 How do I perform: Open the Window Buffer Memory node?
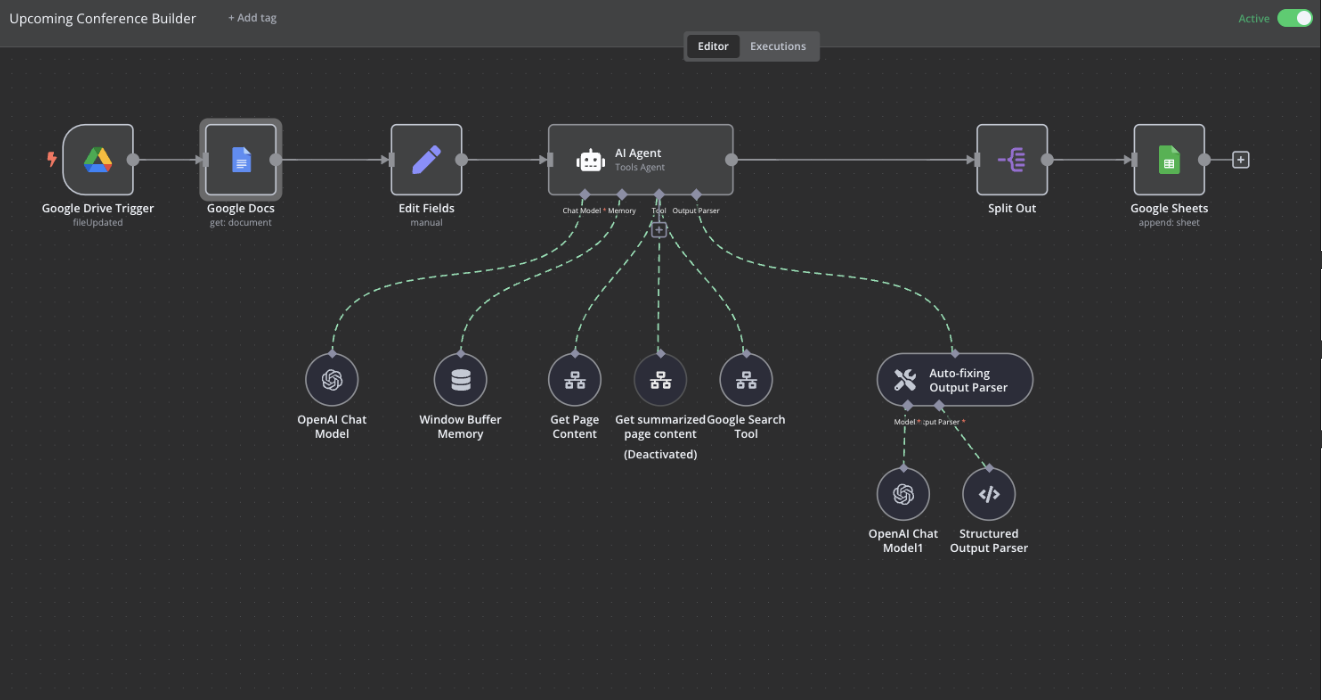pos(460,379)
